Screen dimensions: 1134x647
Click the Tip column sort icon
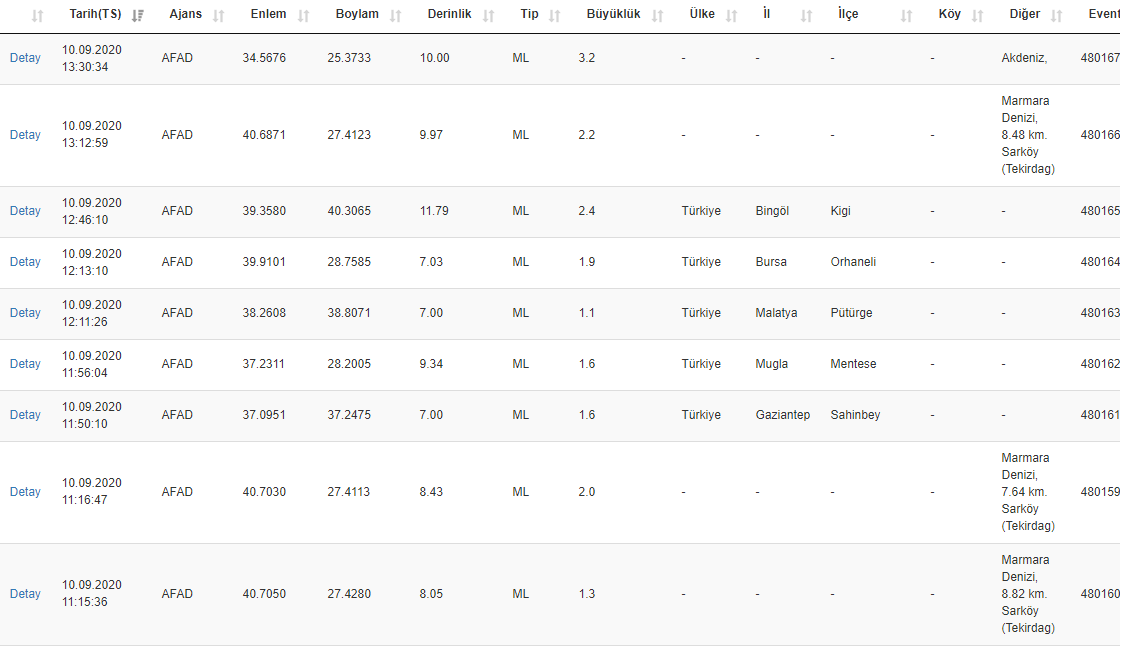(555, 16)
